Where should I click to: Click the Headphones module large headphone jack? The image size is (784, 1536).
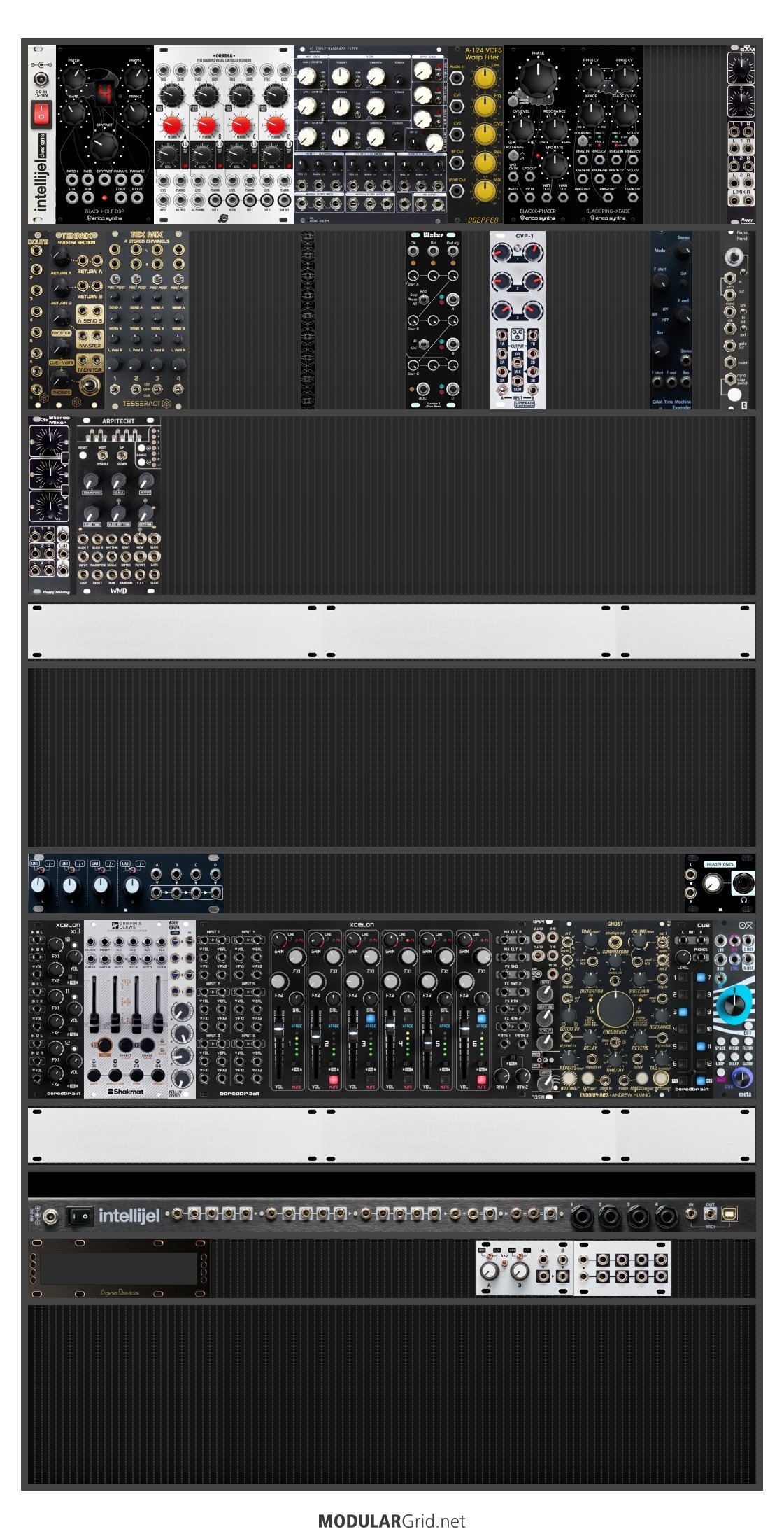pos(743,885)
